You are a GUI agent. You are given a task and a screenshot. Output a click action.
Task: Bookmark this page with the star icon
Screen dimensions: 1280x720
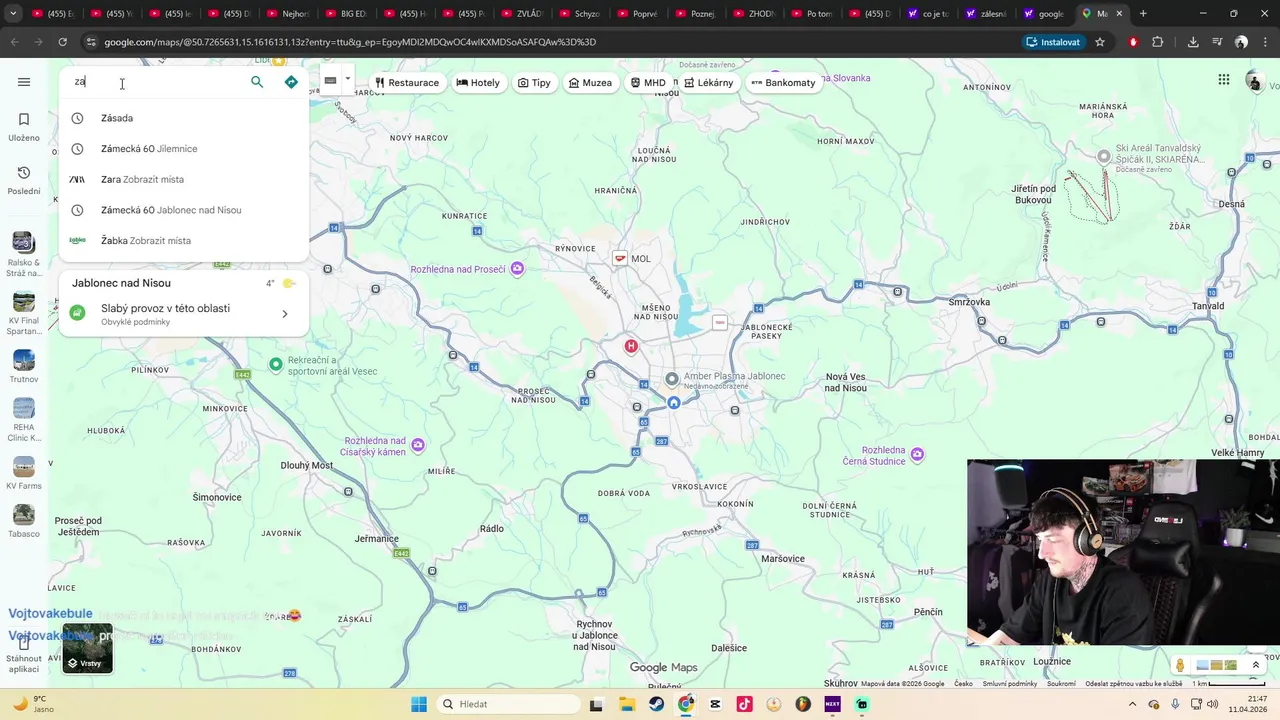coord(1100,42)
